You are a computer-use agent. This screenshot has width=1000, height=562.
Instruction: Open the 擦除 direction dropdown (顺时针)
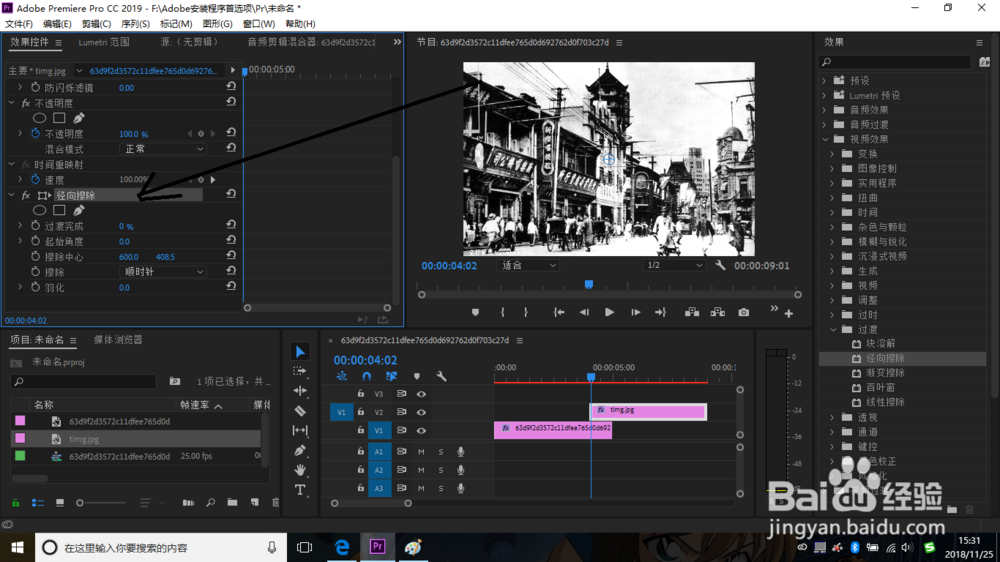point(163,272)
